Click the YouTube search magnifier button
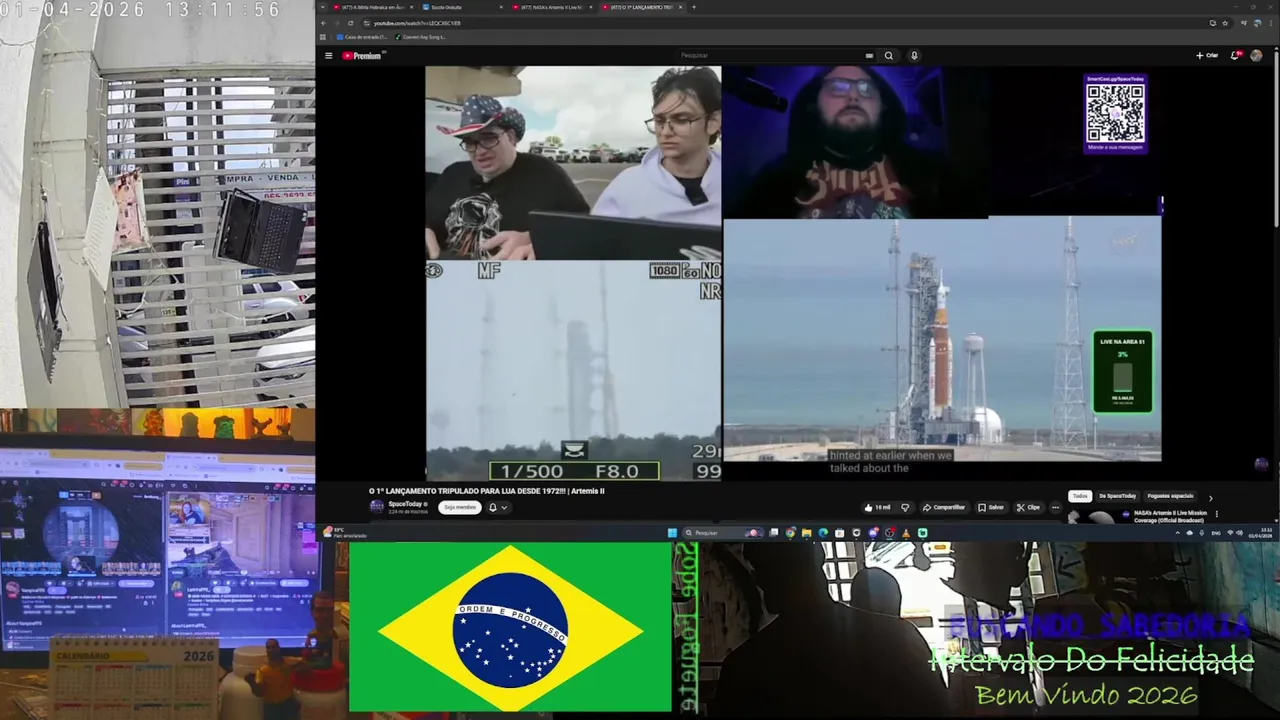Screen dimensions: 1280x720 (x=888, y=56)
